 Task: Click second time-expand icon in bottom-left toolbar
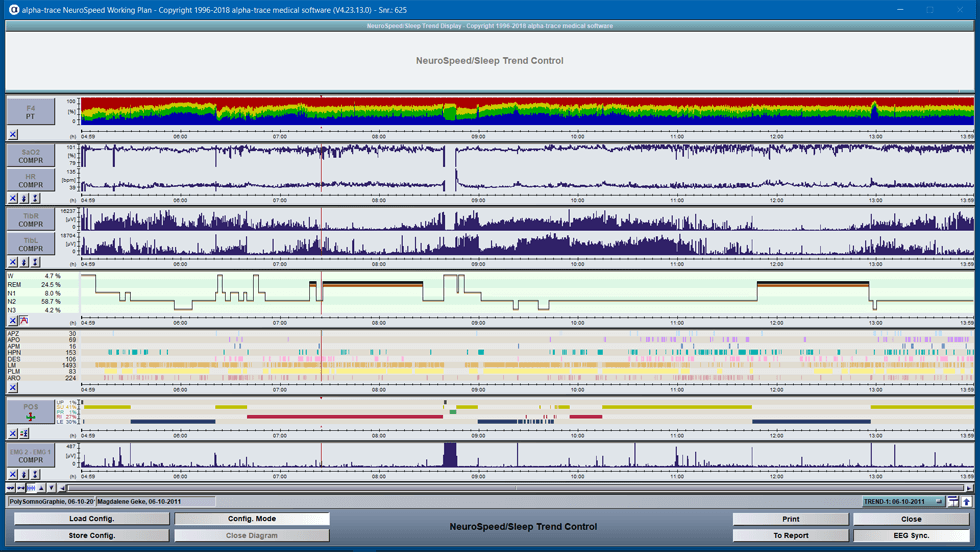click(x=21, y=488)
